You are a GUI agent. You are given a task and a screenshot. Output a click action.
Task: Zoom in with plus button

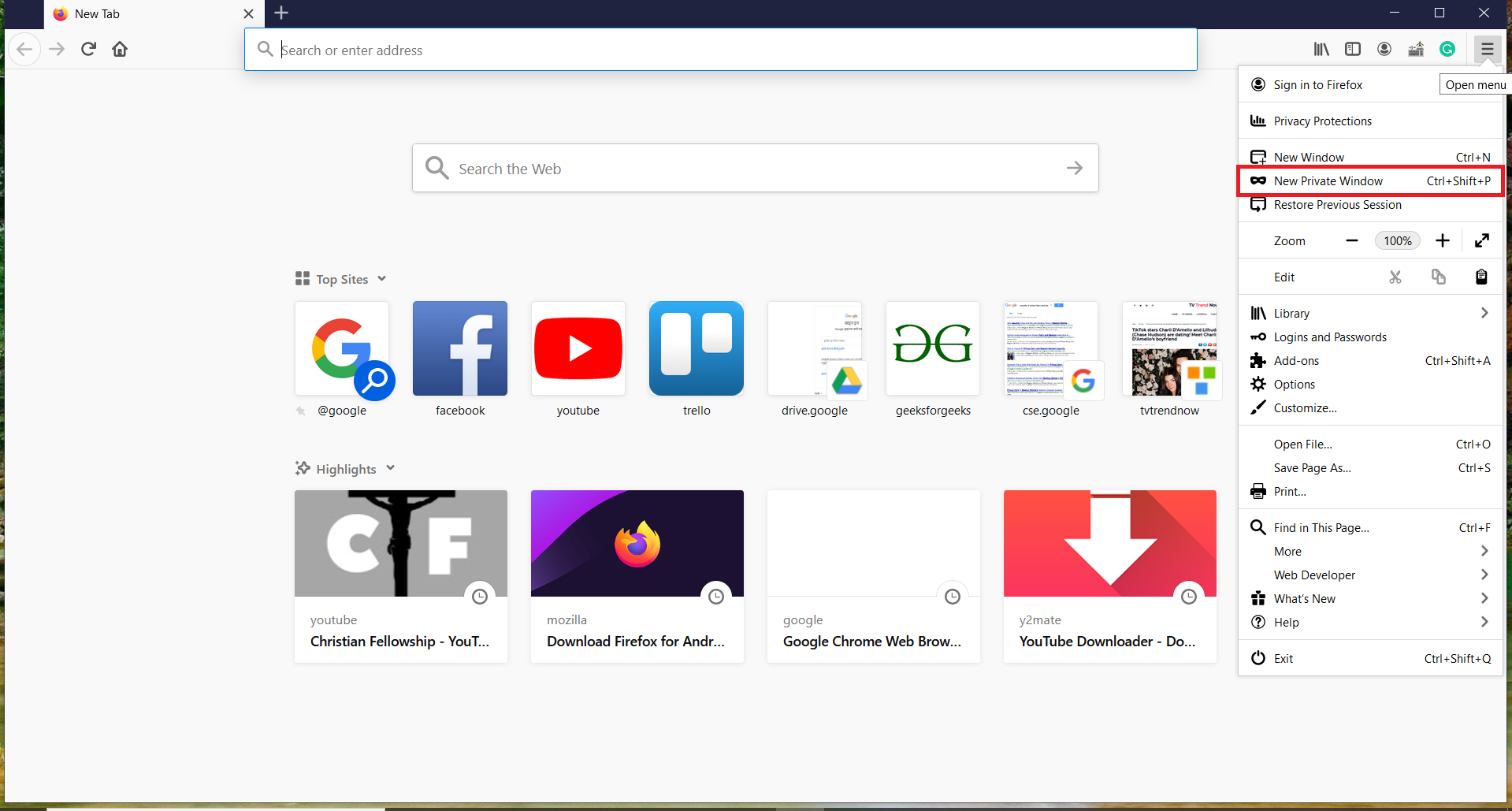(x=1443, y=240)
